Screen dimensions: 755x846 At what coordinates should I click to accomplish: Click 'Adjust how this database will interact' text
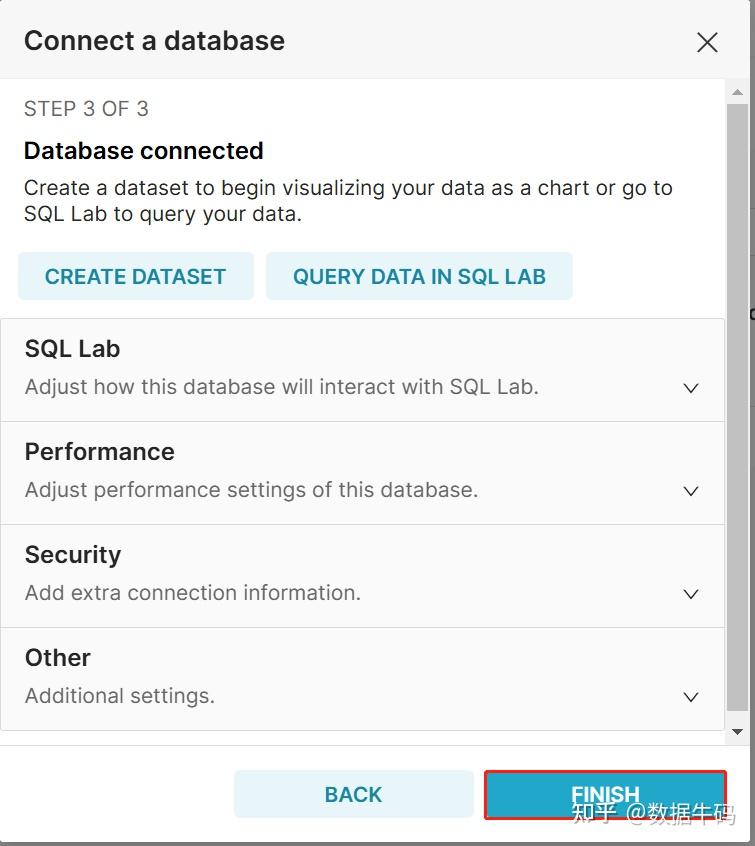tap(281, 387)
